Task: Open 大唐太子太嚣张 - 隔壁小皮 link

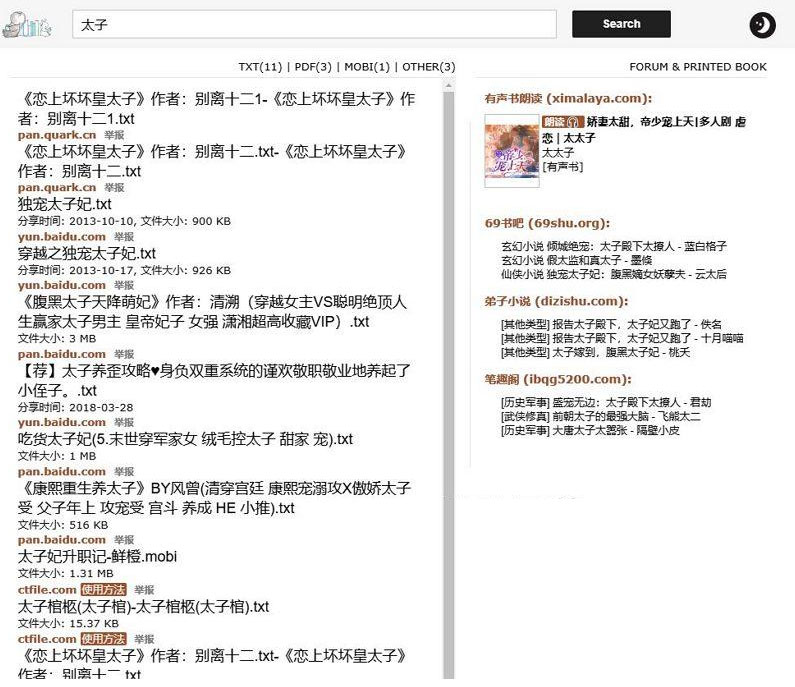Action: (x=615, y=430)
